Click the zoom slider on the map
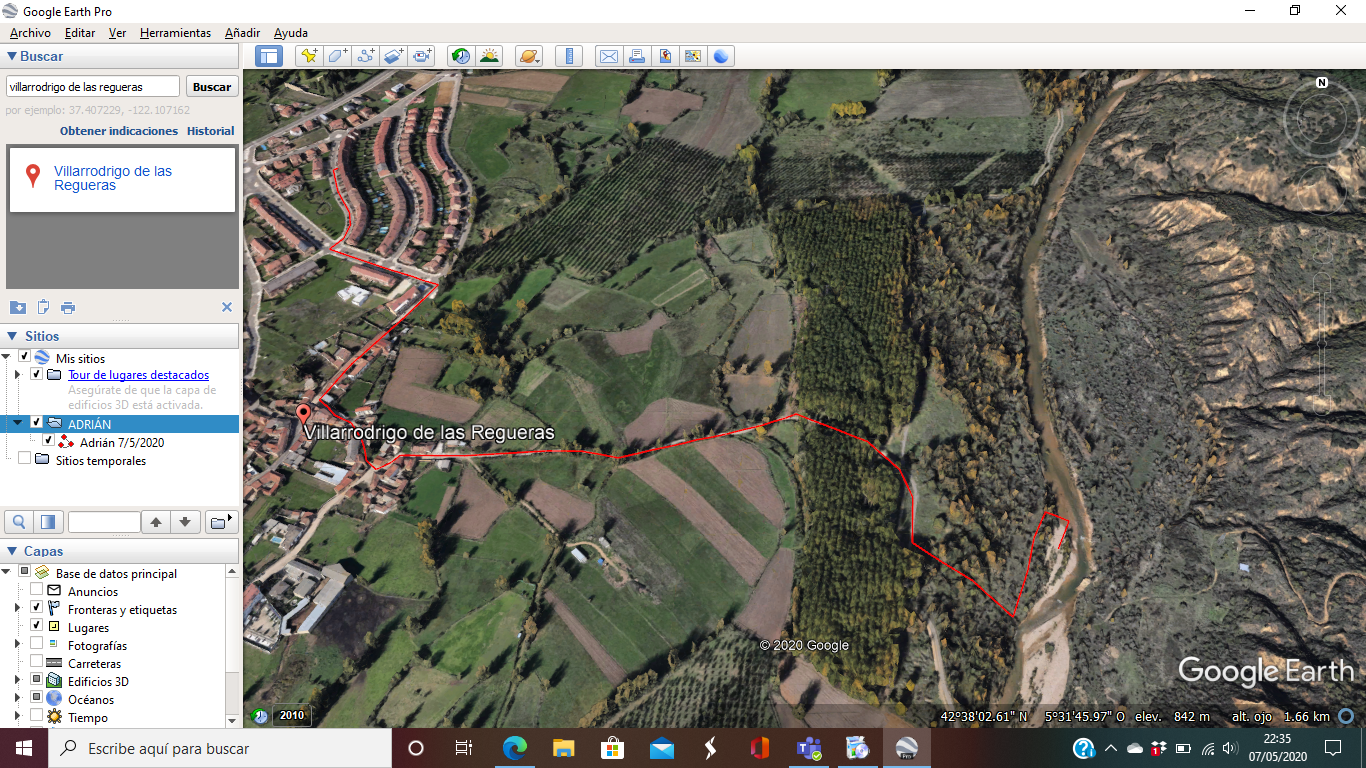1366x768 pixels. [x=1322, y=345]
